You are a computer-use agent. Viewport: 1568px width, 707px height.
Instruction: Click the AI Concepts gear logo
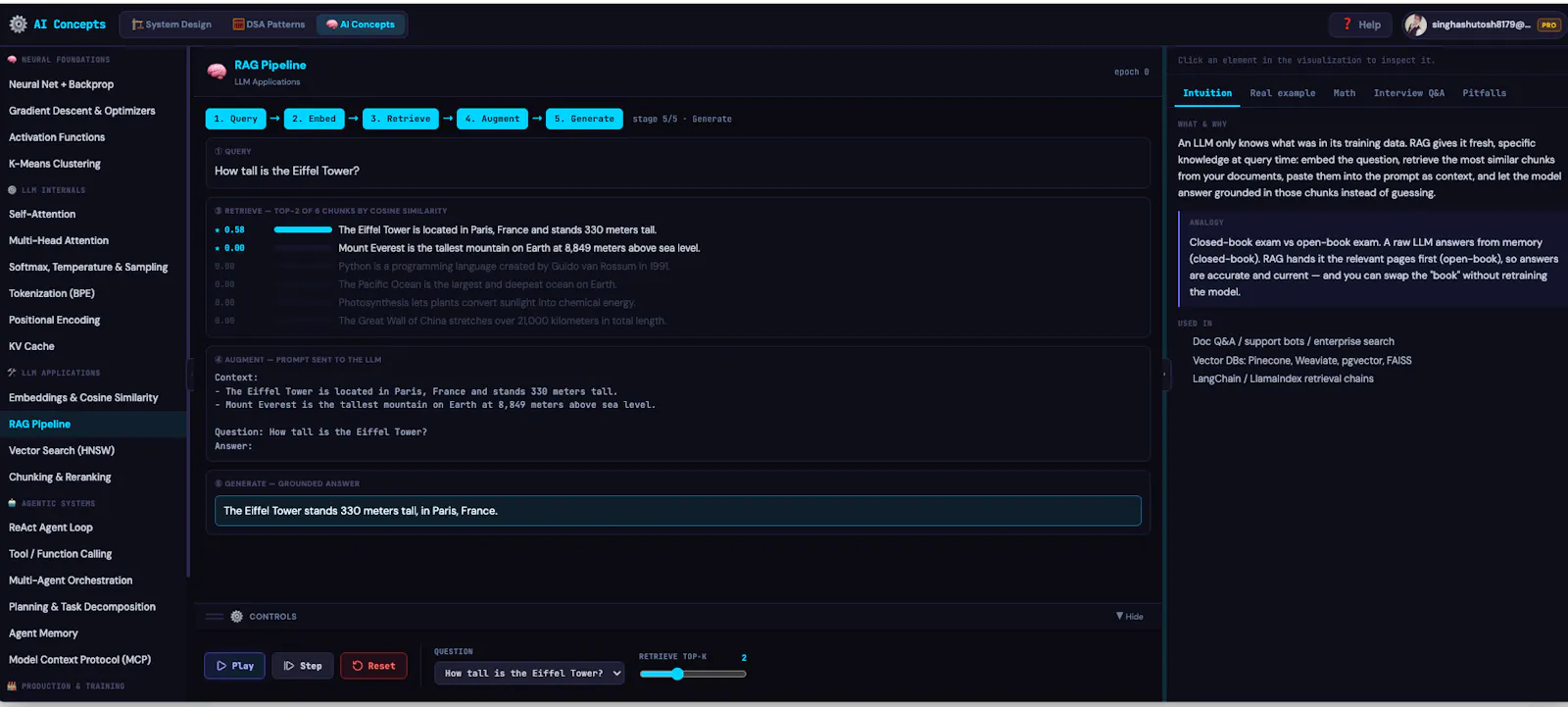[x=18, y=25]
